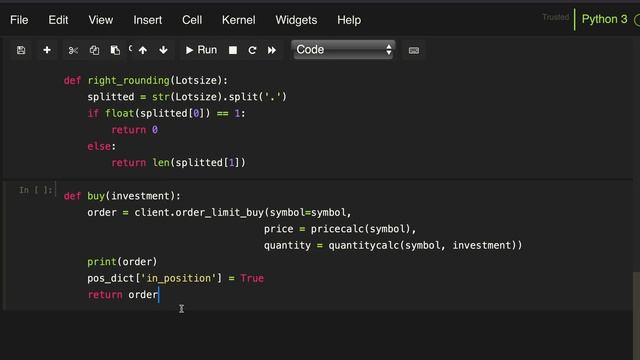This screenshot has height=360, width=640.
Task: Click the 'def right_rounding(Lotsize):' code line
Action: (146, 80)
